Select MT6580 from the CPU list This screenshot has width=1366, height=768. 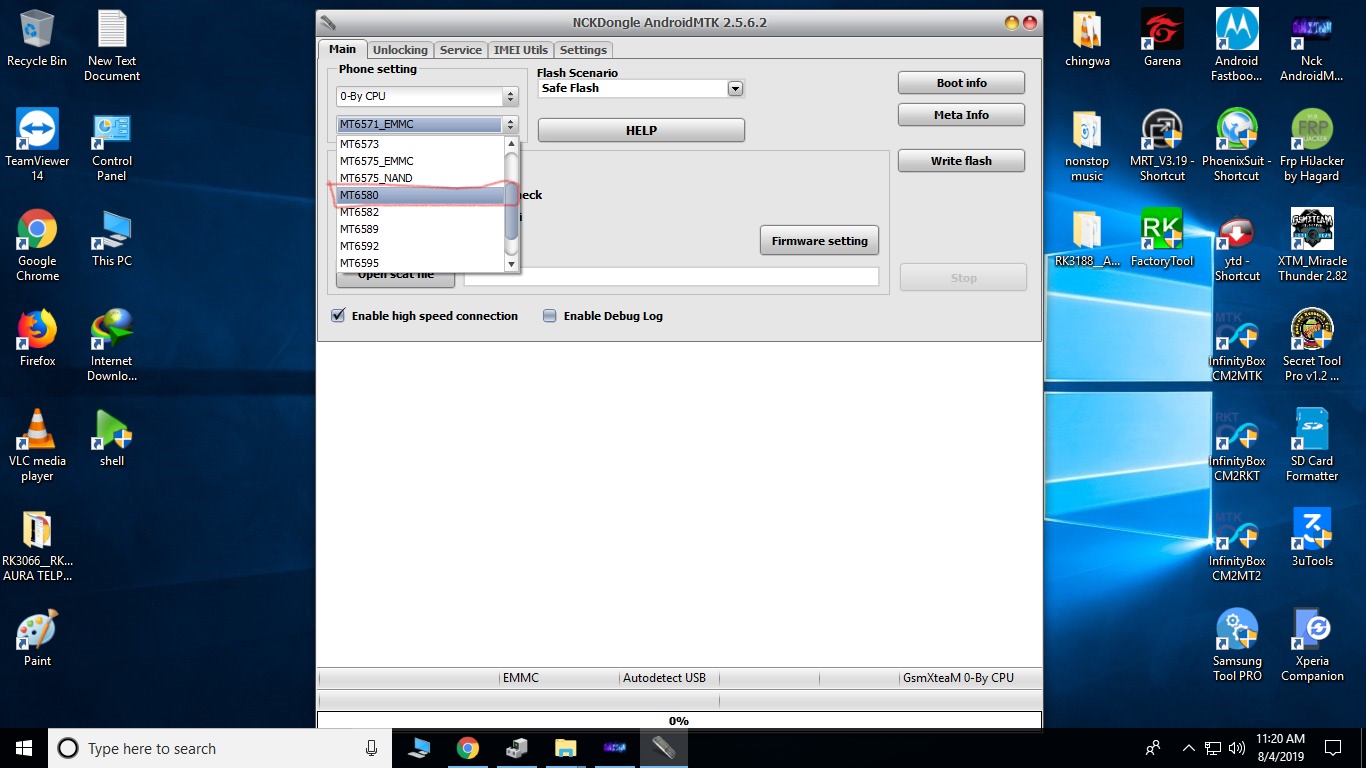point(419,195)
